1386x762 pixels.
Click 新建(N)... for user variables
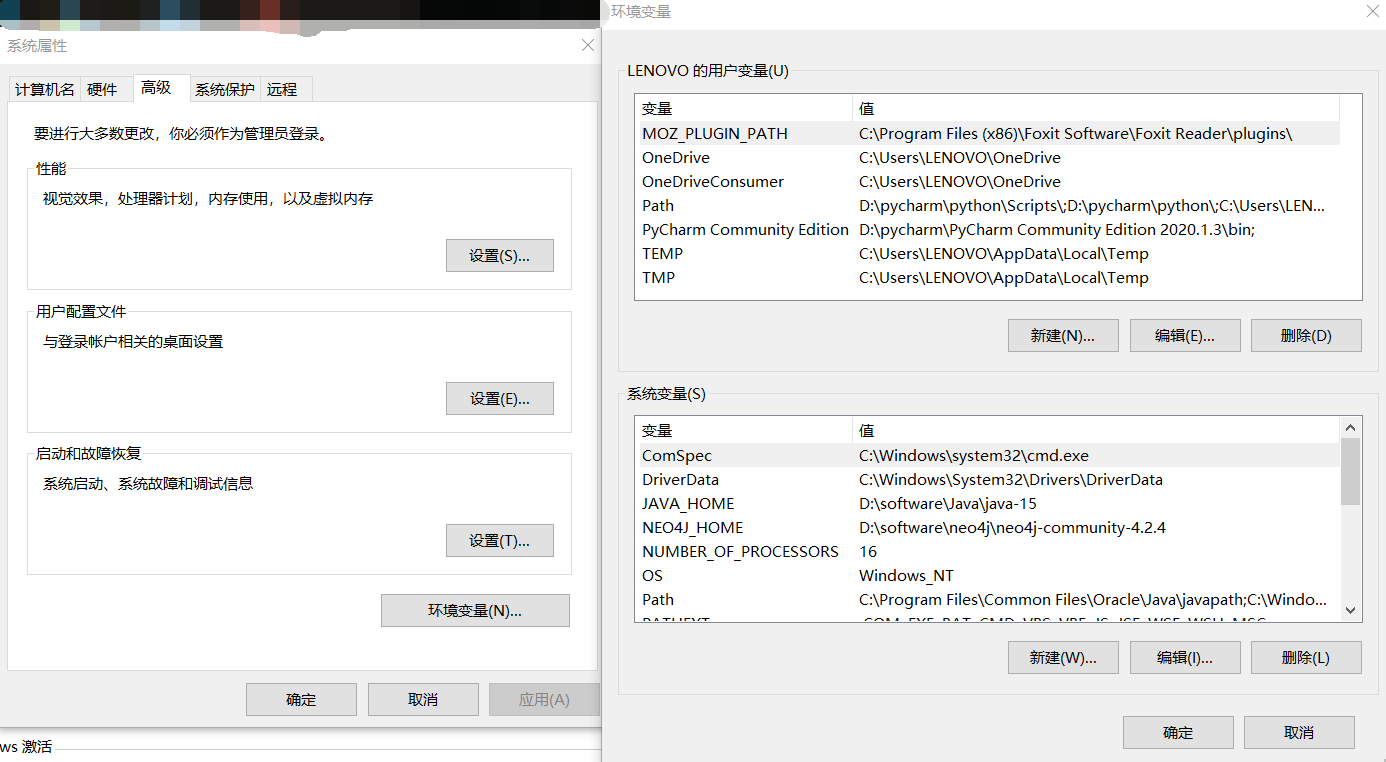(x=1063, y=336)
